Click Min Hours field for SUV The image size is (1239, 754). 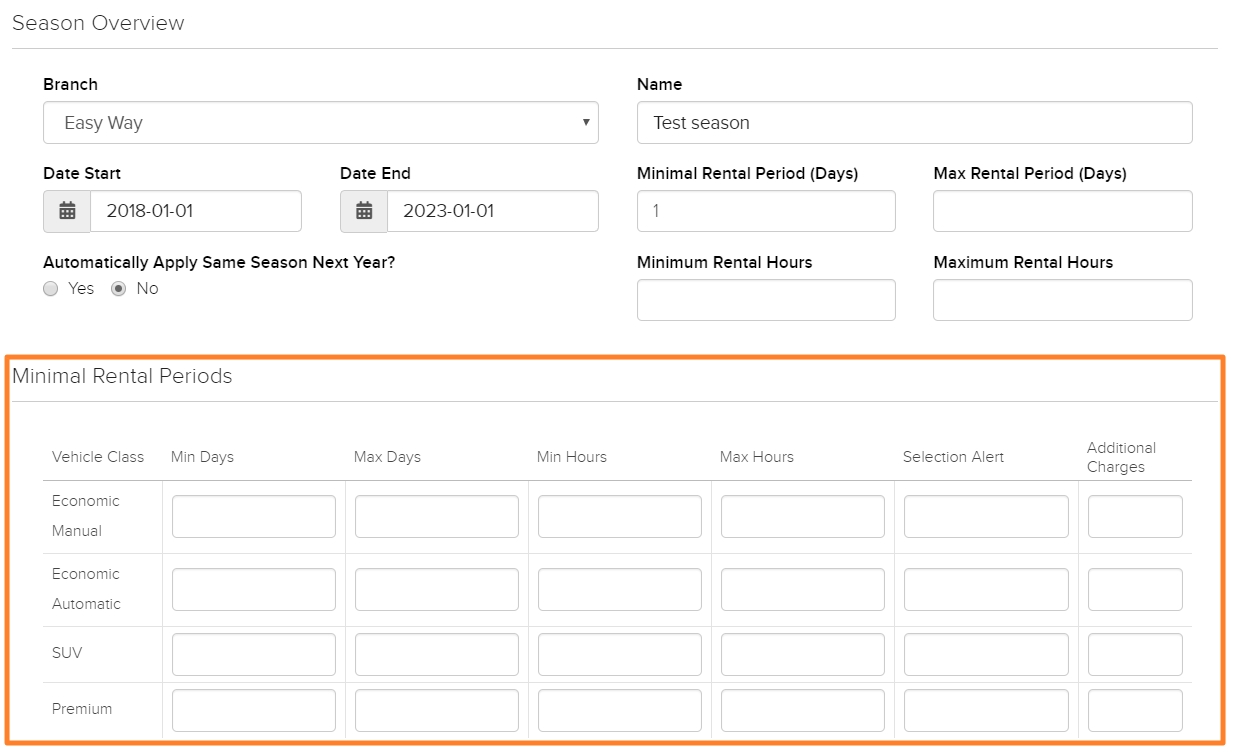click(x=620, y=655)
